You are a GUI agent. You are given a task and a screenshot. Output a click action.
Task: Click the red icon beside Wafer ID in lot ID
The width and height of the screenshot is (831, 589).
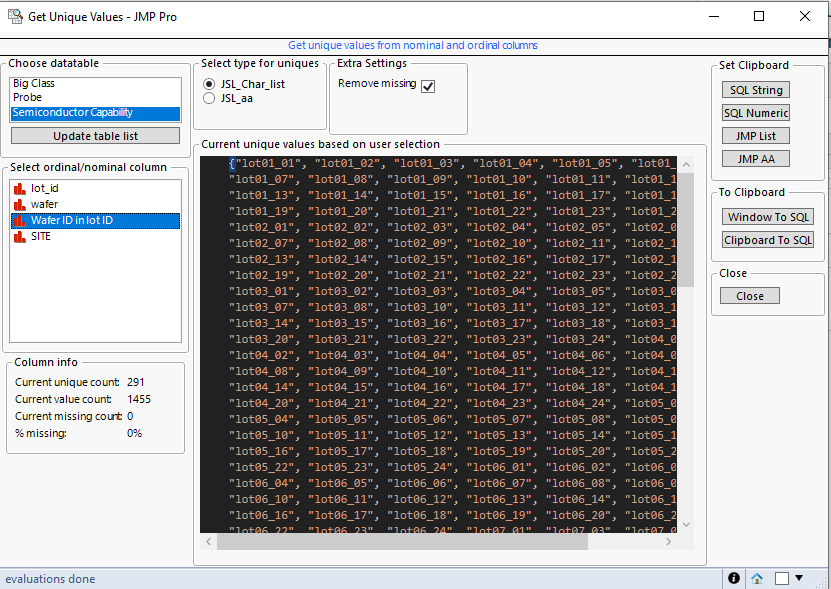click(20, 221)
